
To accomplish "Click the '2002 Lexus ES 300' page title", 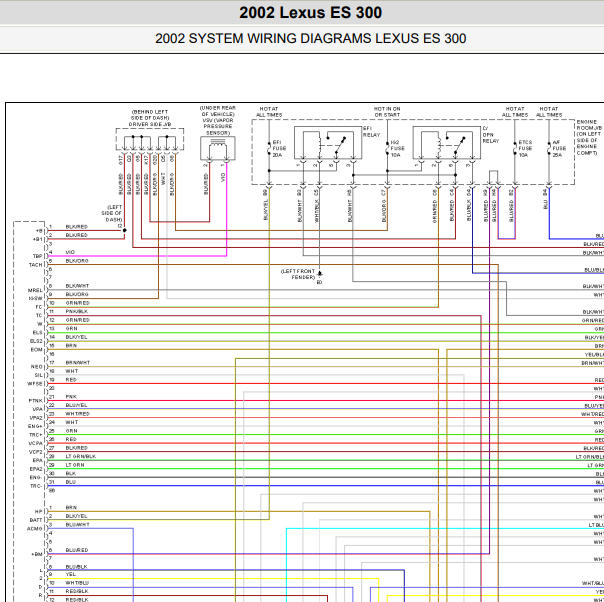I will coord(310,13).
